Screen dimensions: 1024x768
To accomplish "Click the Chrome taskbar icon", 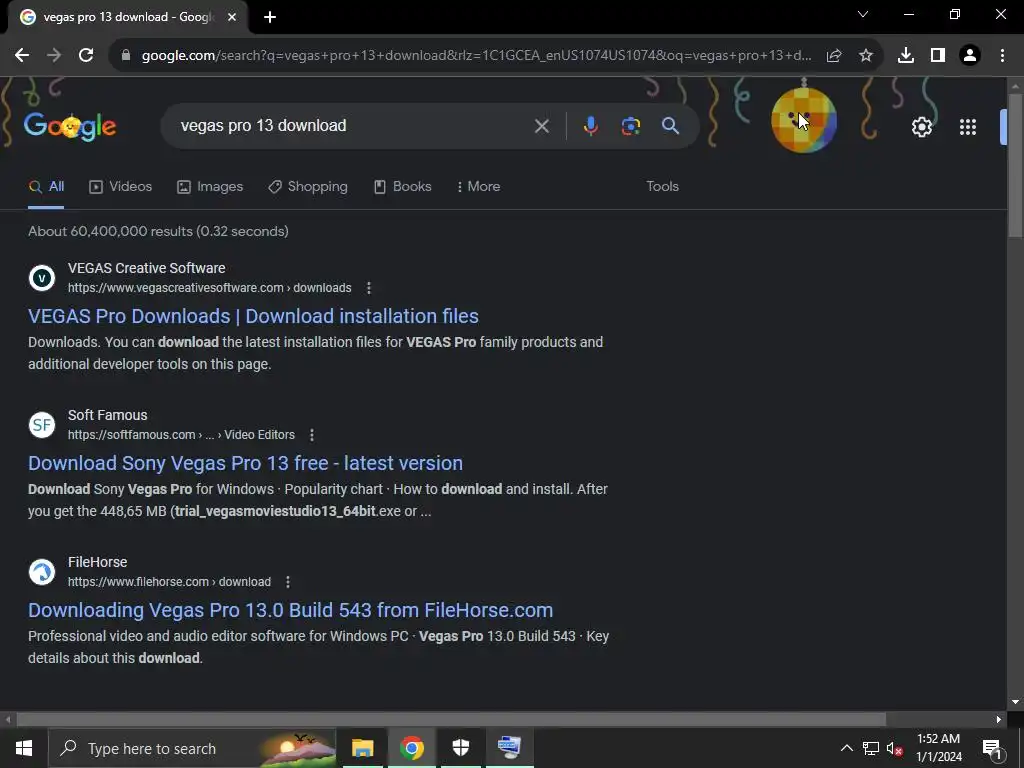I will pos(411,748).
